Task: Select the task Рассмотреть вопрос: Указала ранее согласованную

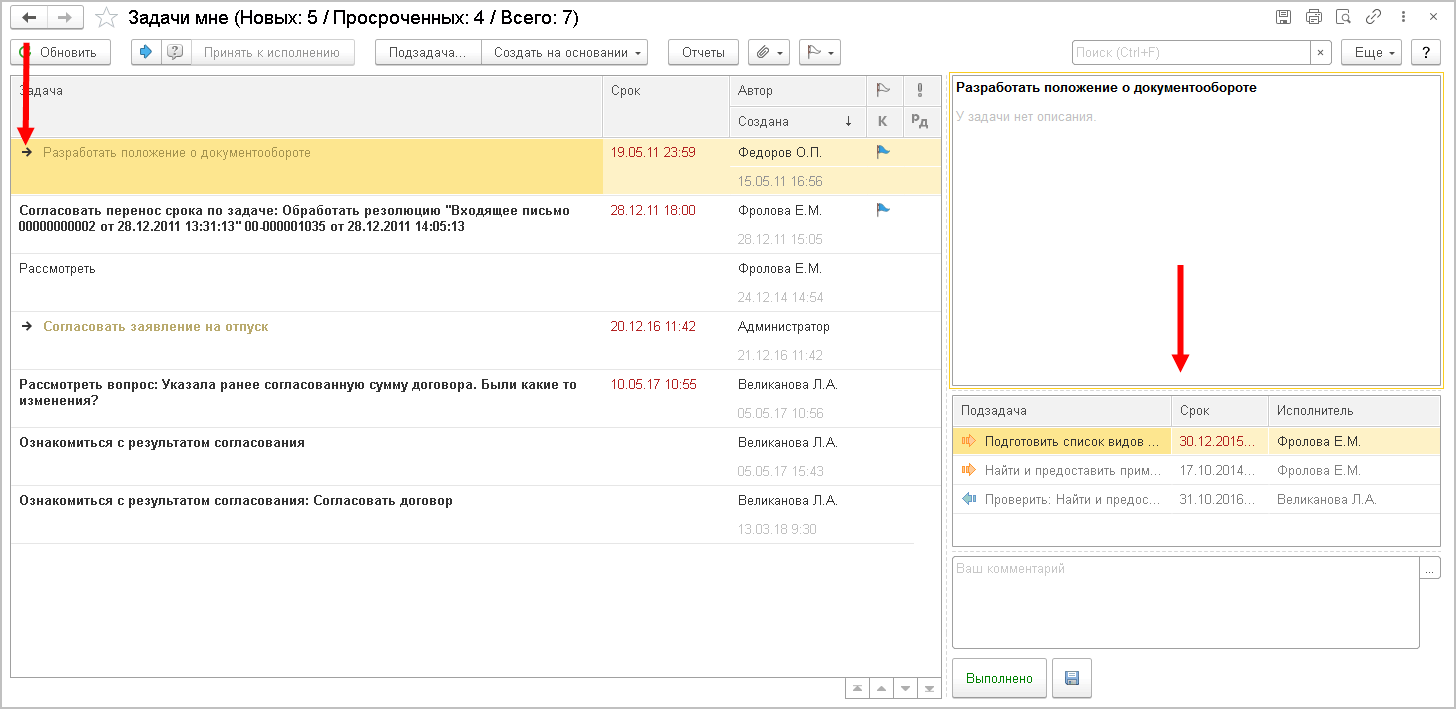Action: pos(298,392)
